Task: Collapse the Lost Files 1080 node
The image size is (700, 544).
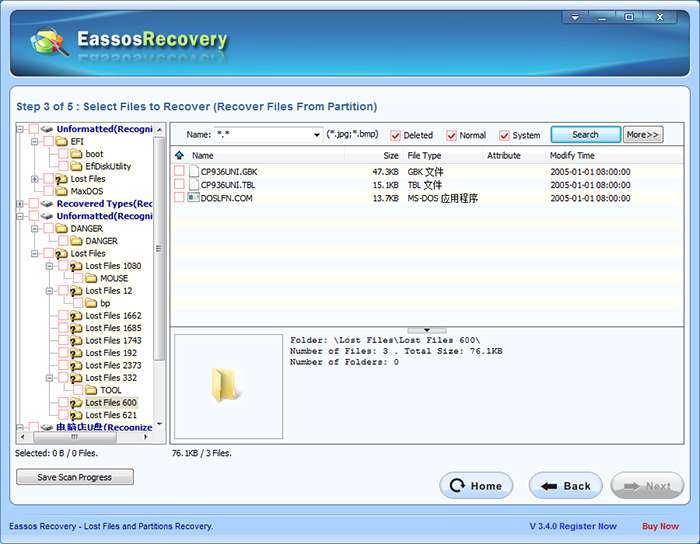Action: click(49, 266)
